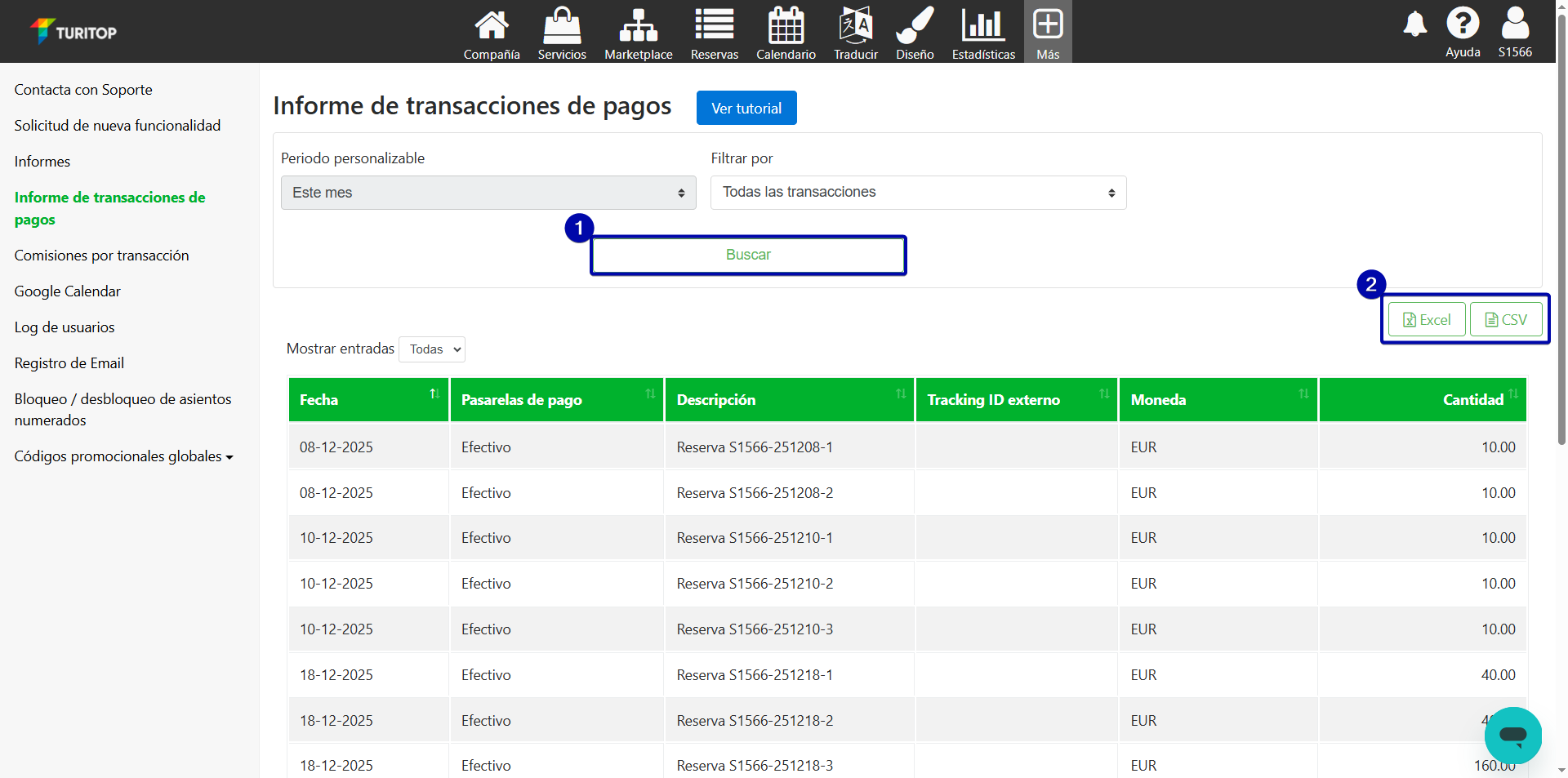The height and width of the screenshot is (778, 1568).
Task: Open the Ayuda question mark icon
Action: pos(1463,24)
